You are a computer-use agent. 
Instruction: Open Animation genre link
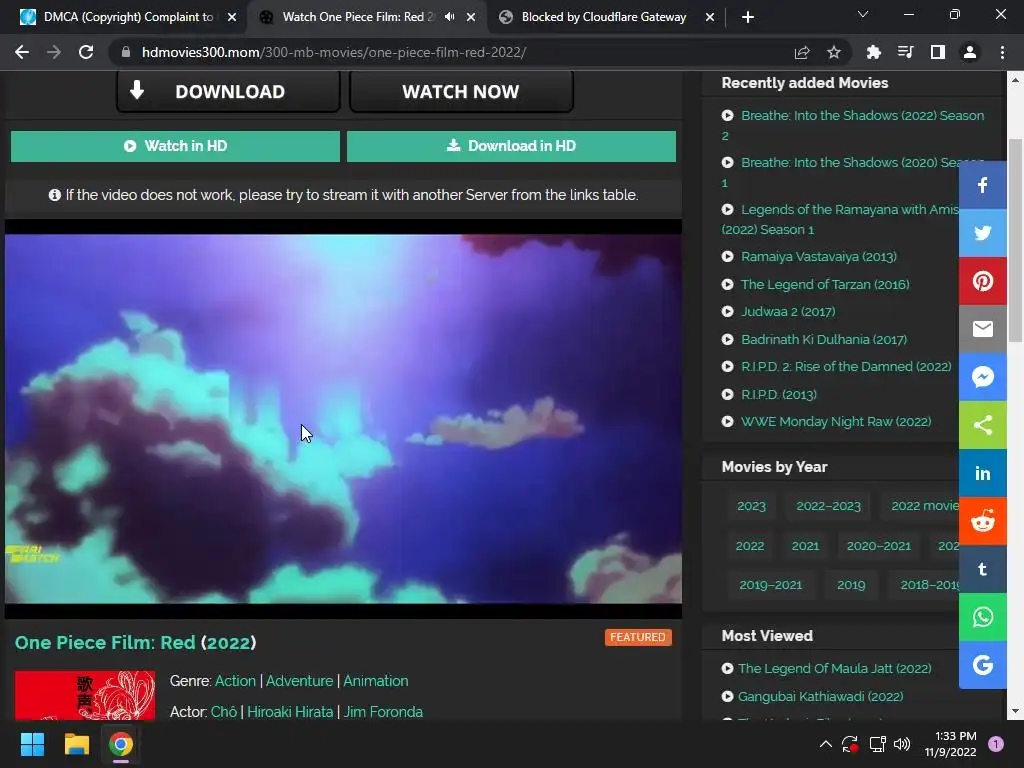376,681
